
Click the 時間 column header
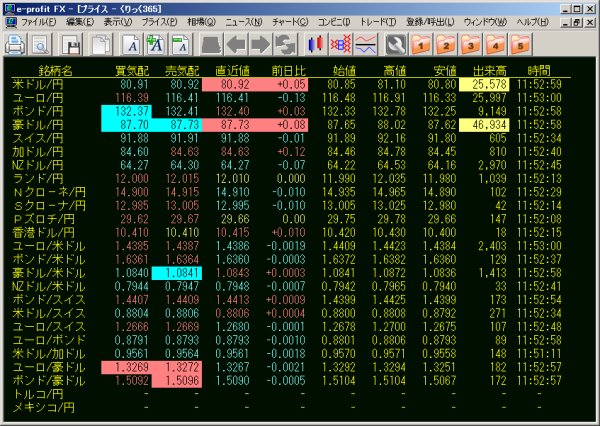[x=539, y=70]
